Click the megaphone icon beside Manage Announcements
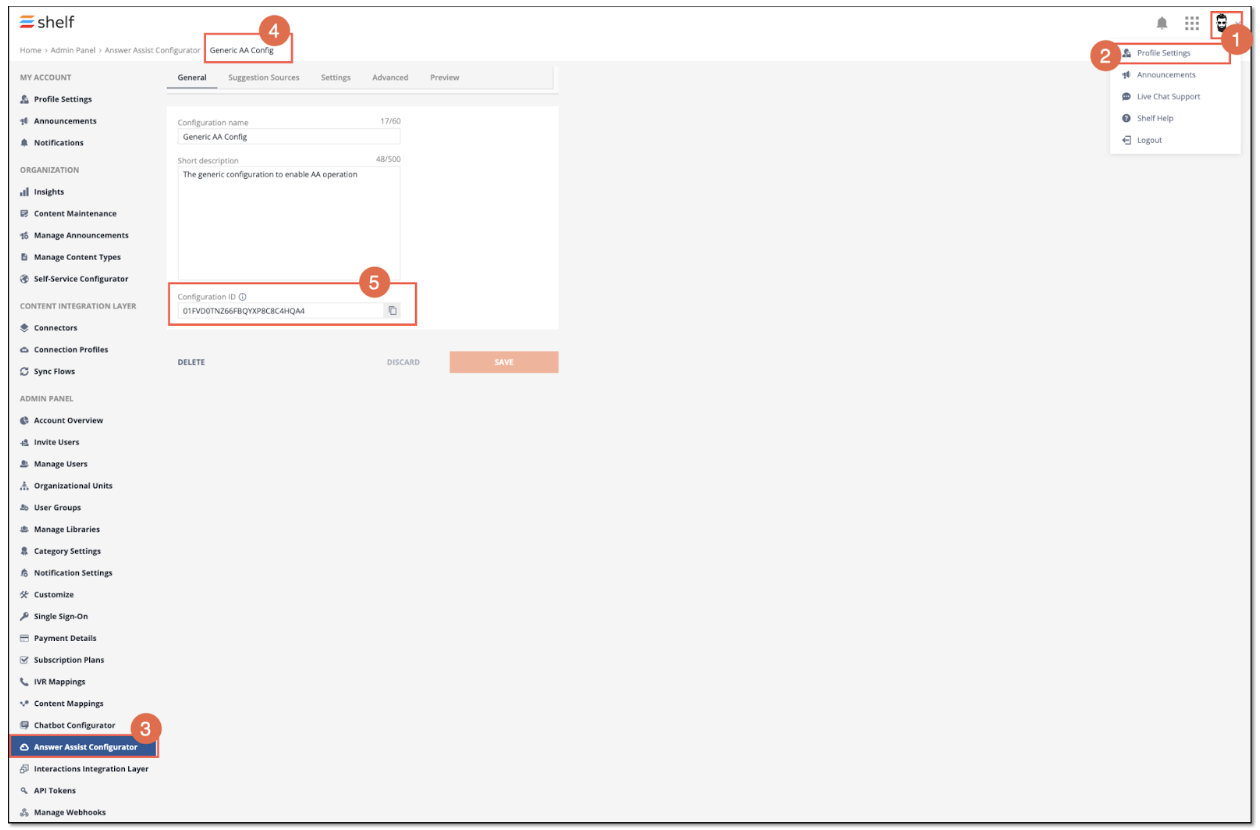This screenshot has height=830, width=1260. [24, 236]
